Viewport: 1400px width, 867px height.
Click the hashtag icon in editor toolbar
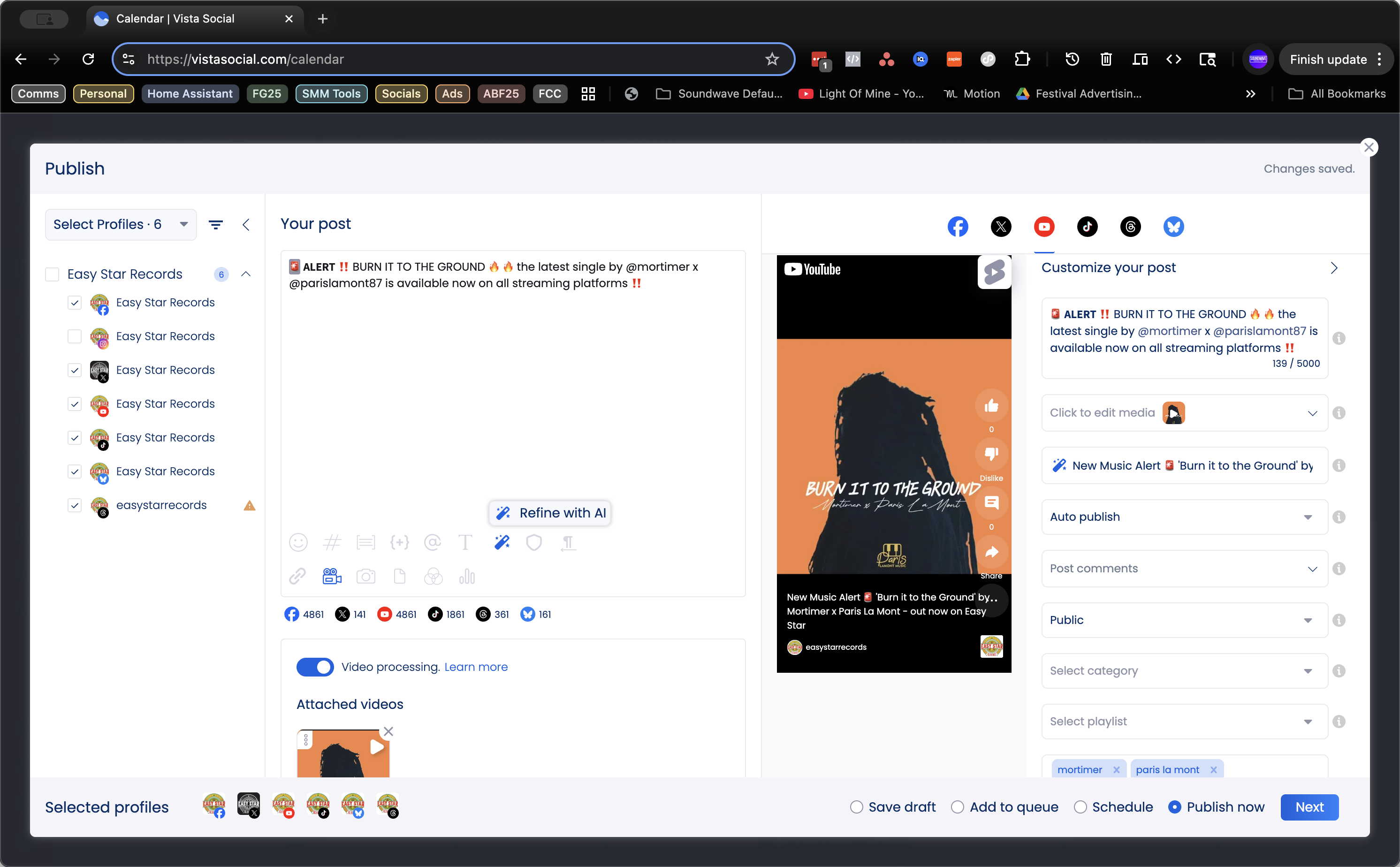coord(332,542)
